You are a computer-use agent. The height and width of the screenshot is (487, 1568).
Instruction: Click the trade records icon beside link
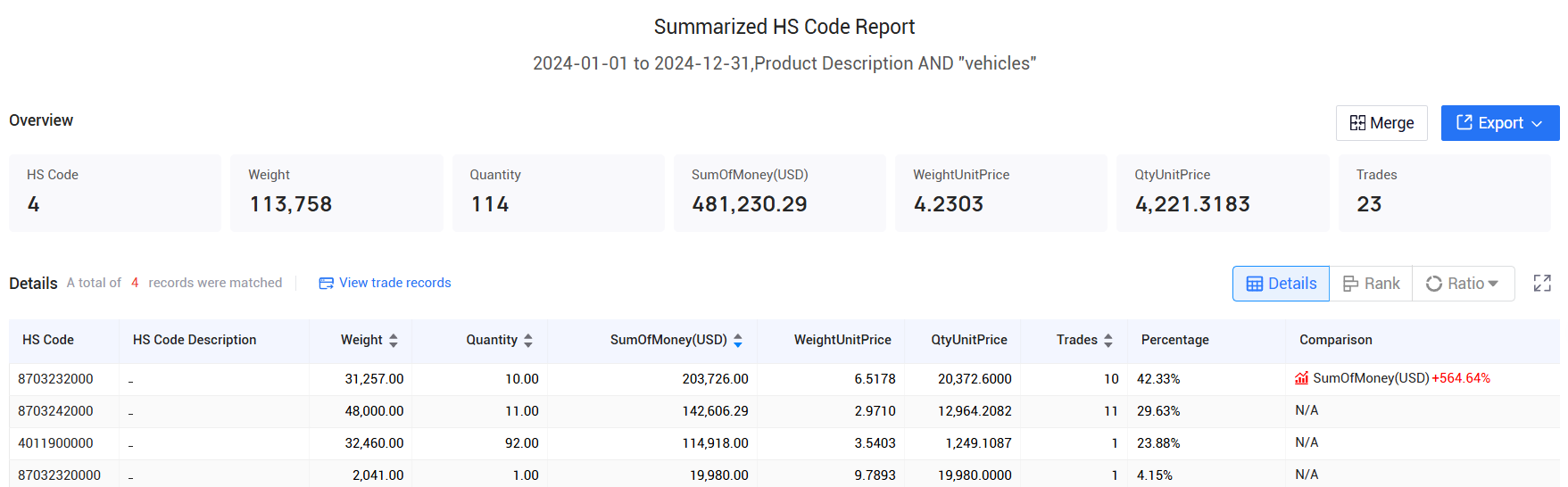coord(327,283)
